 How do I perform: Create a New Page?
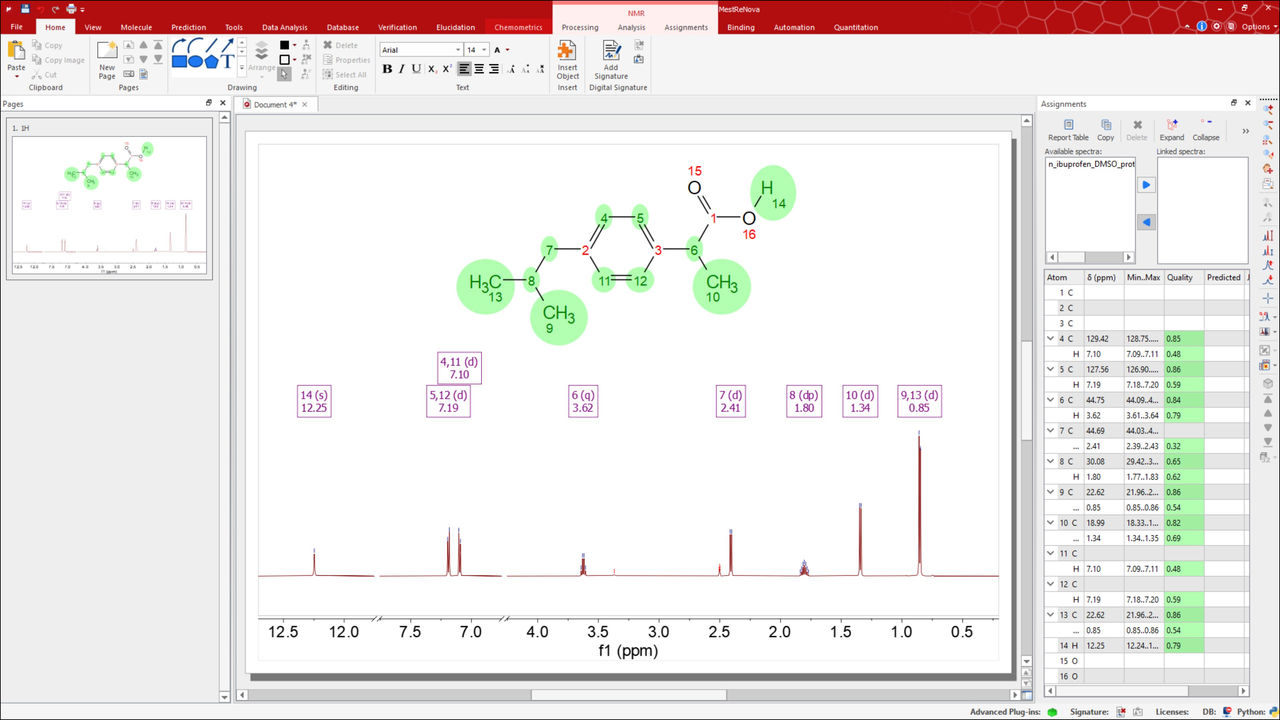(x=107, y=59)
